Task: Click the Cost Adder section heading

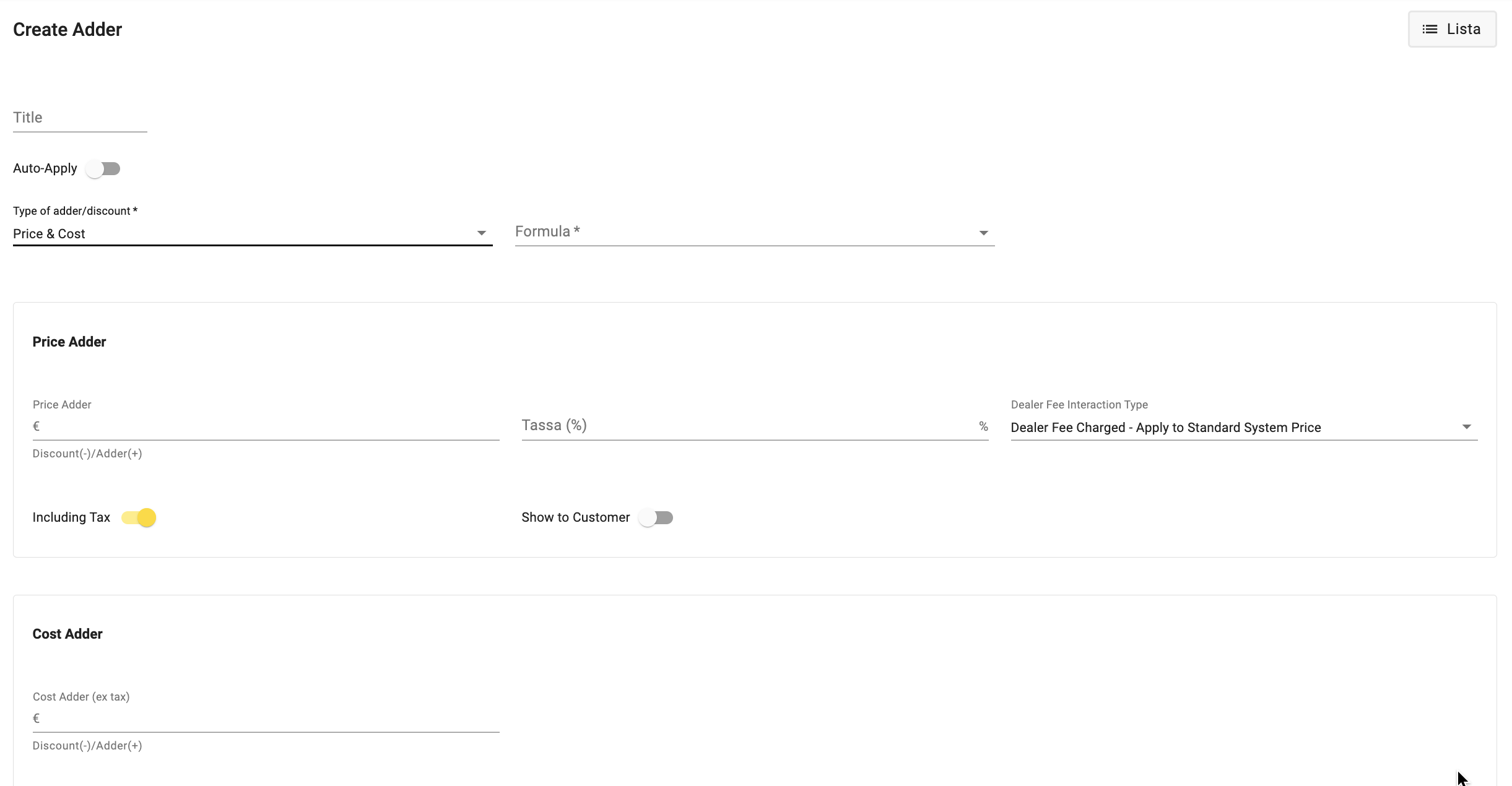Action: [67, 634]
